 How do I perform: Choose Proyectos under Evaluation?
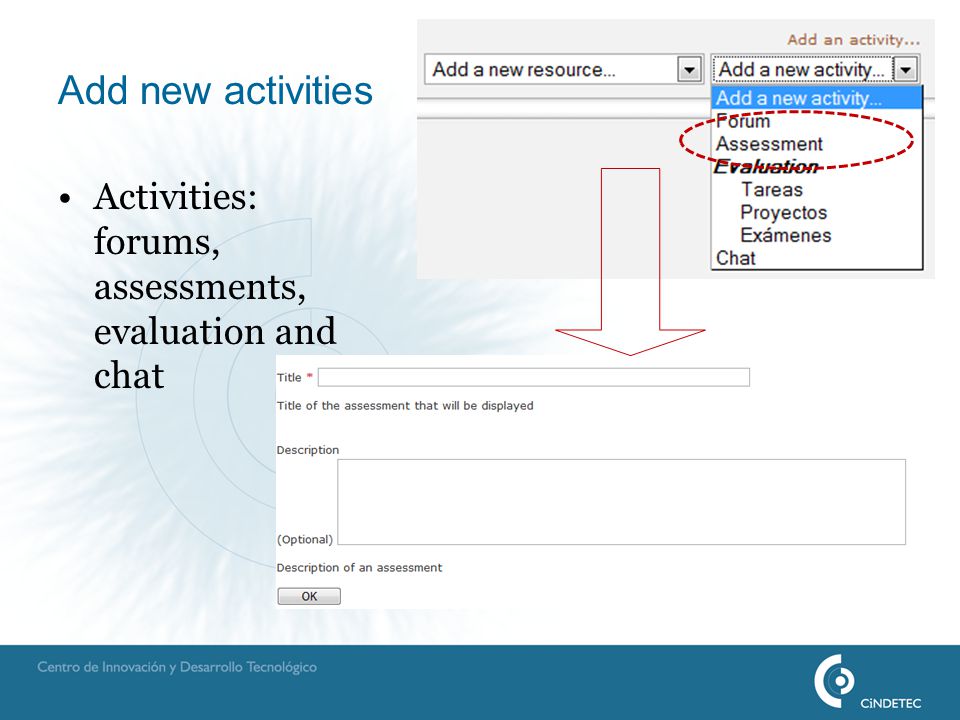784,212
